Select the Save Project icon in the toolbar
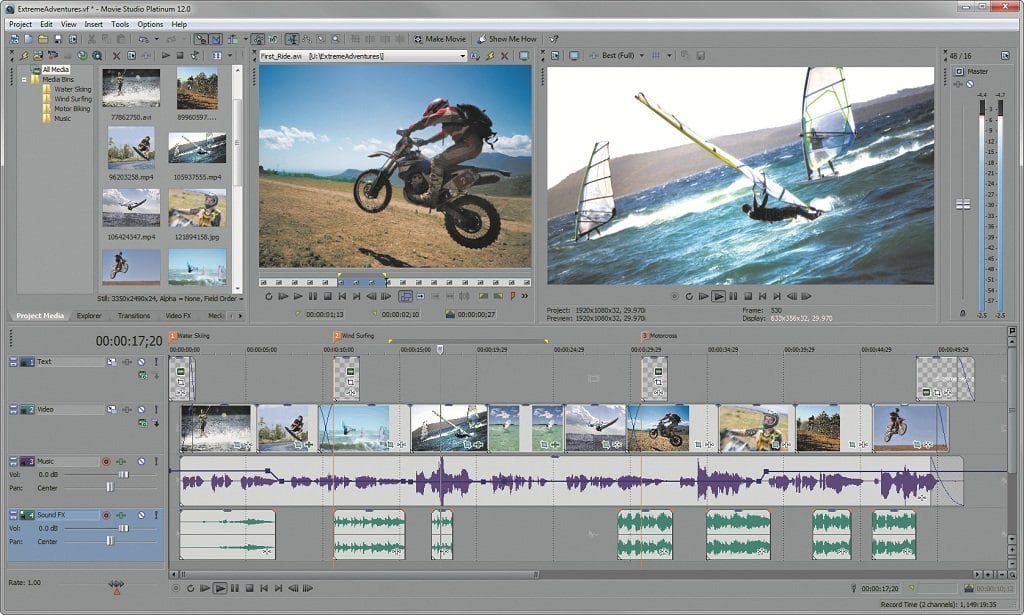 [x=58, y=41]
